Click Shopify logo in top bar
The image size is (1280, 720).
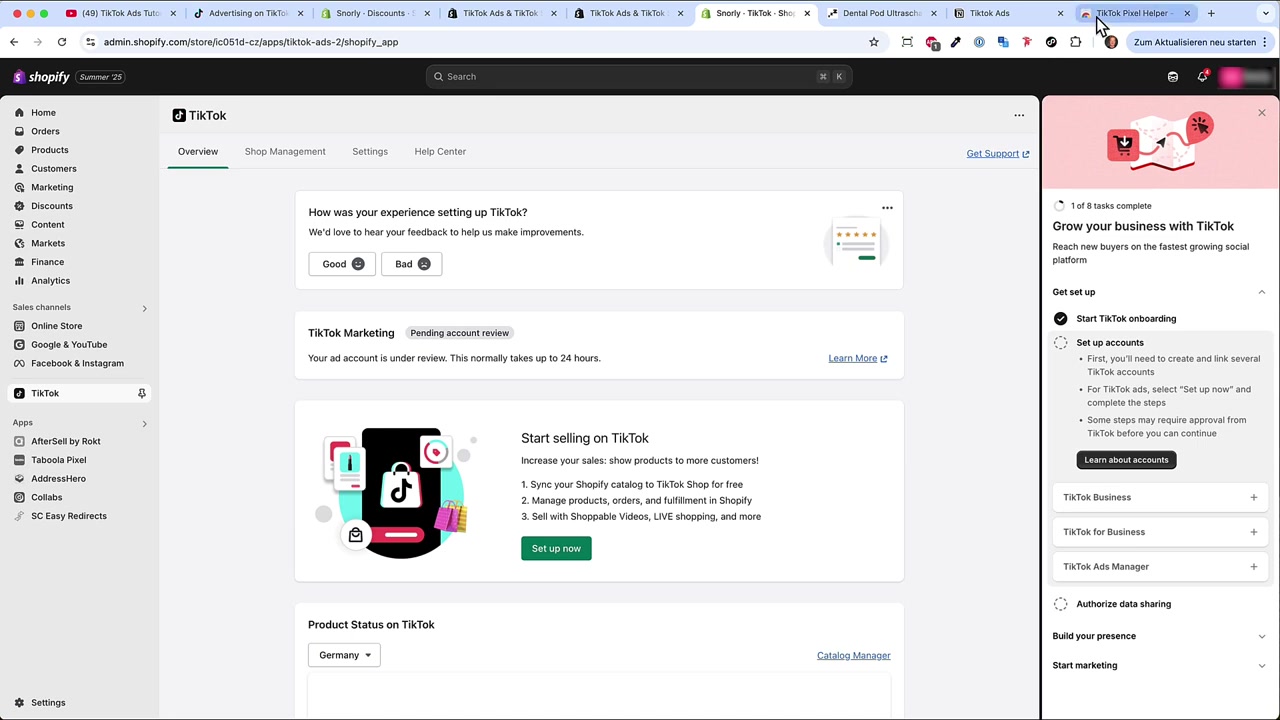[x=42, y=77]
